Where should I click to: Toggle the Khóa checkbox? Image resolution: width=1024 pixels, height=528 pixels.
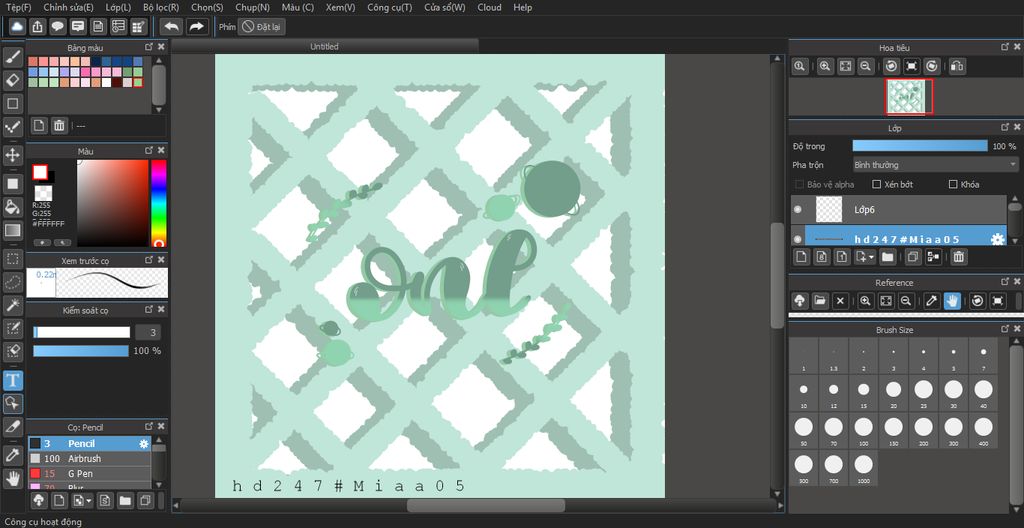pyautogui.click(x=953, y=184)
